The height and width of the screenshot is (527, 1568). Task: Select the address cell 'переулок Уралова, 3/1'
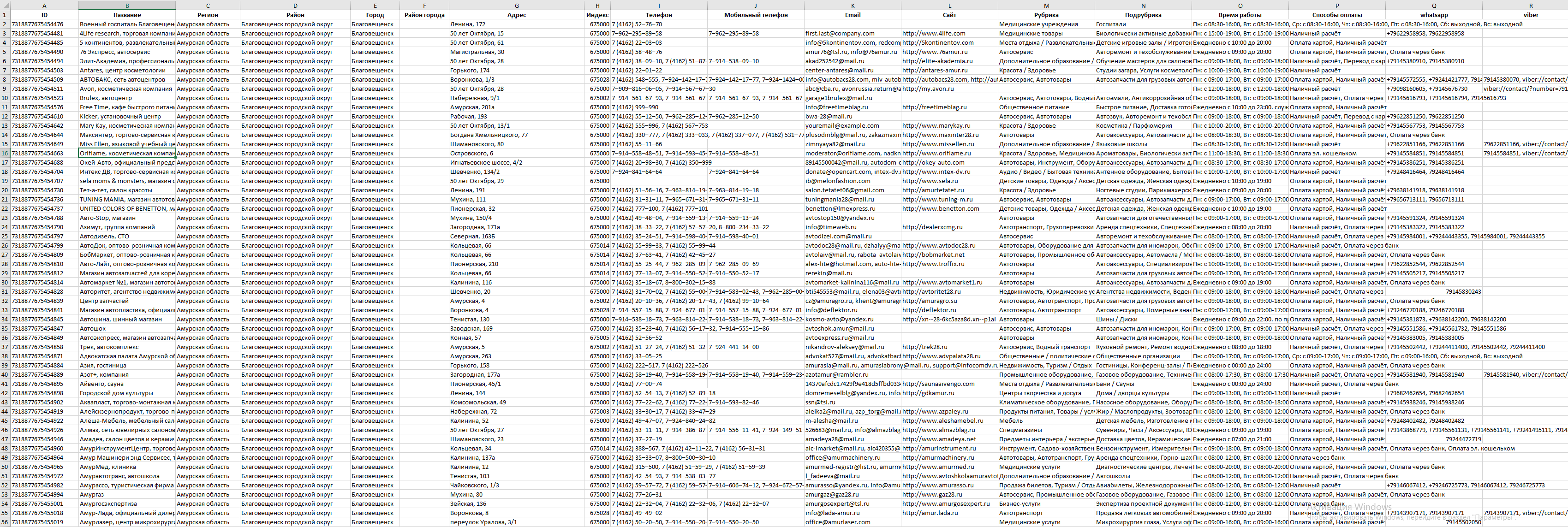516,522
